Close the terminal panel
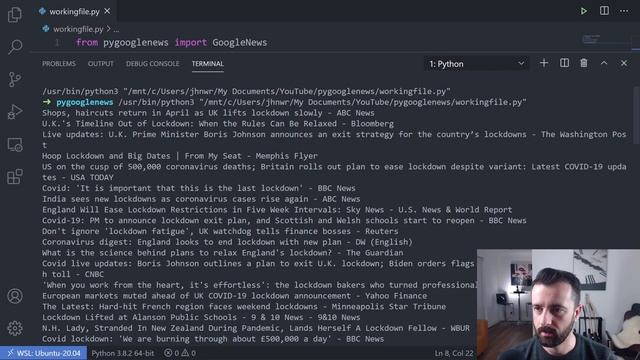Screen dimensions: 640x360 pos(624,63)
